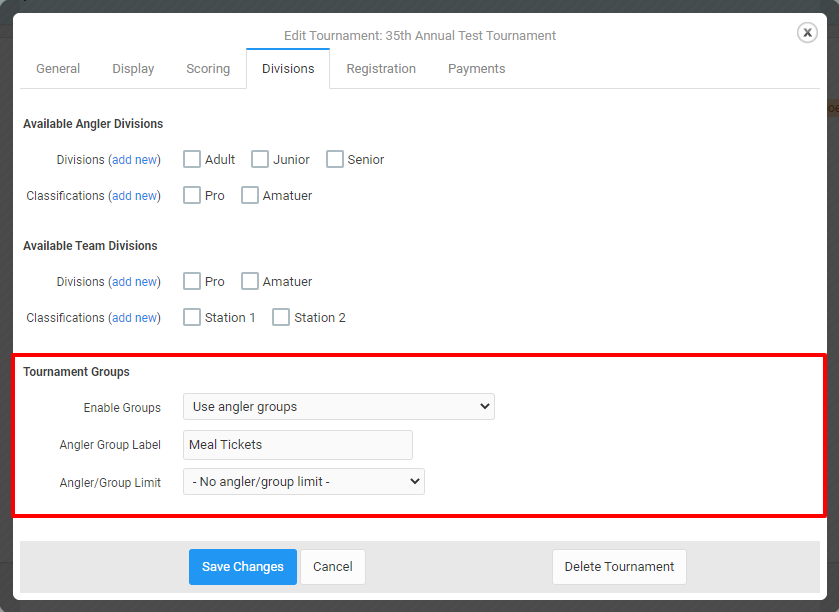Image resolution: width=839 pixels, height=612 pixels.
Task: Check Amatuer under angler Classifications
Action: pos(250,195)
